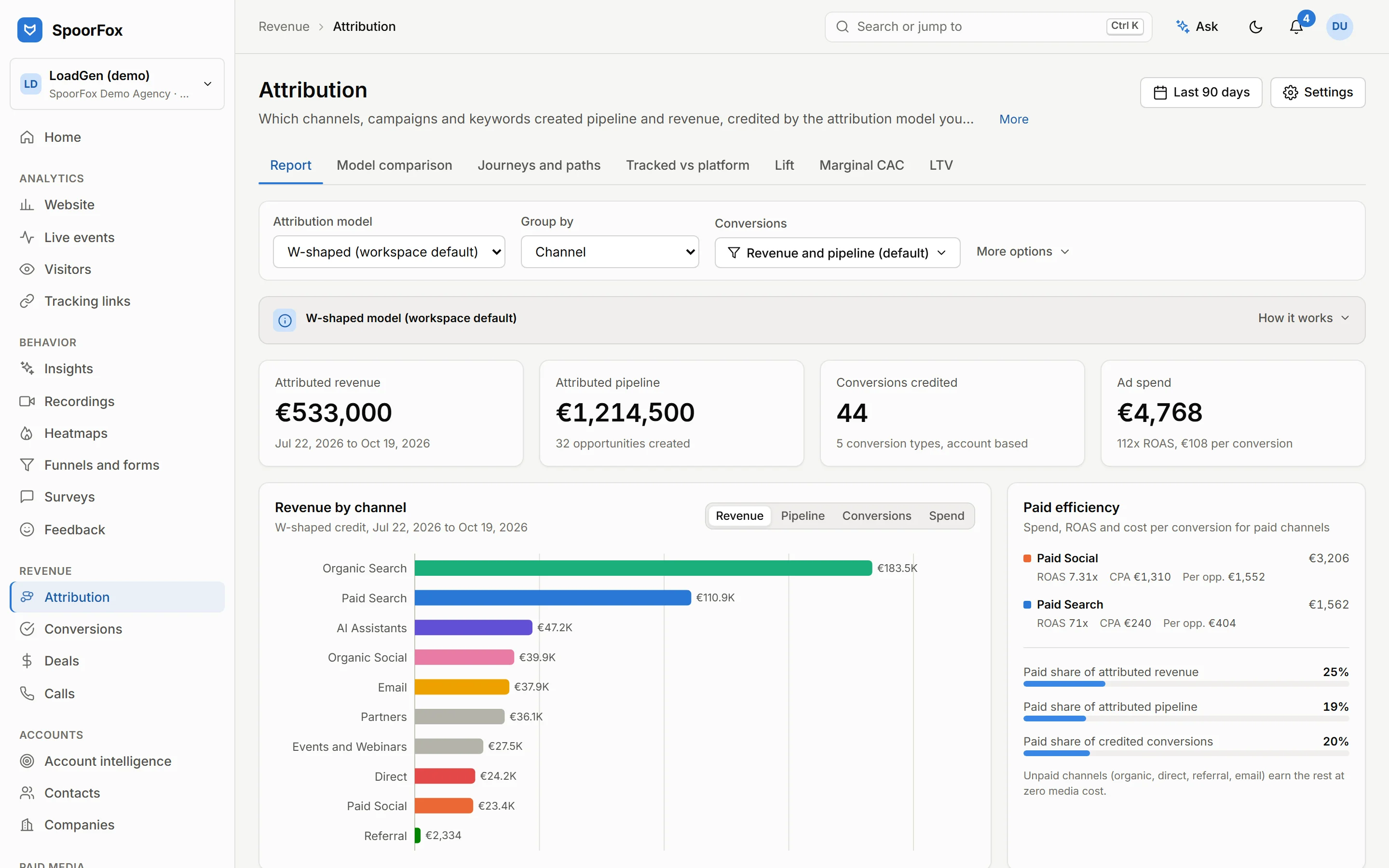Open the LoadGen (demo) workspace switcher
The image size is (1389, 868).
117,84
